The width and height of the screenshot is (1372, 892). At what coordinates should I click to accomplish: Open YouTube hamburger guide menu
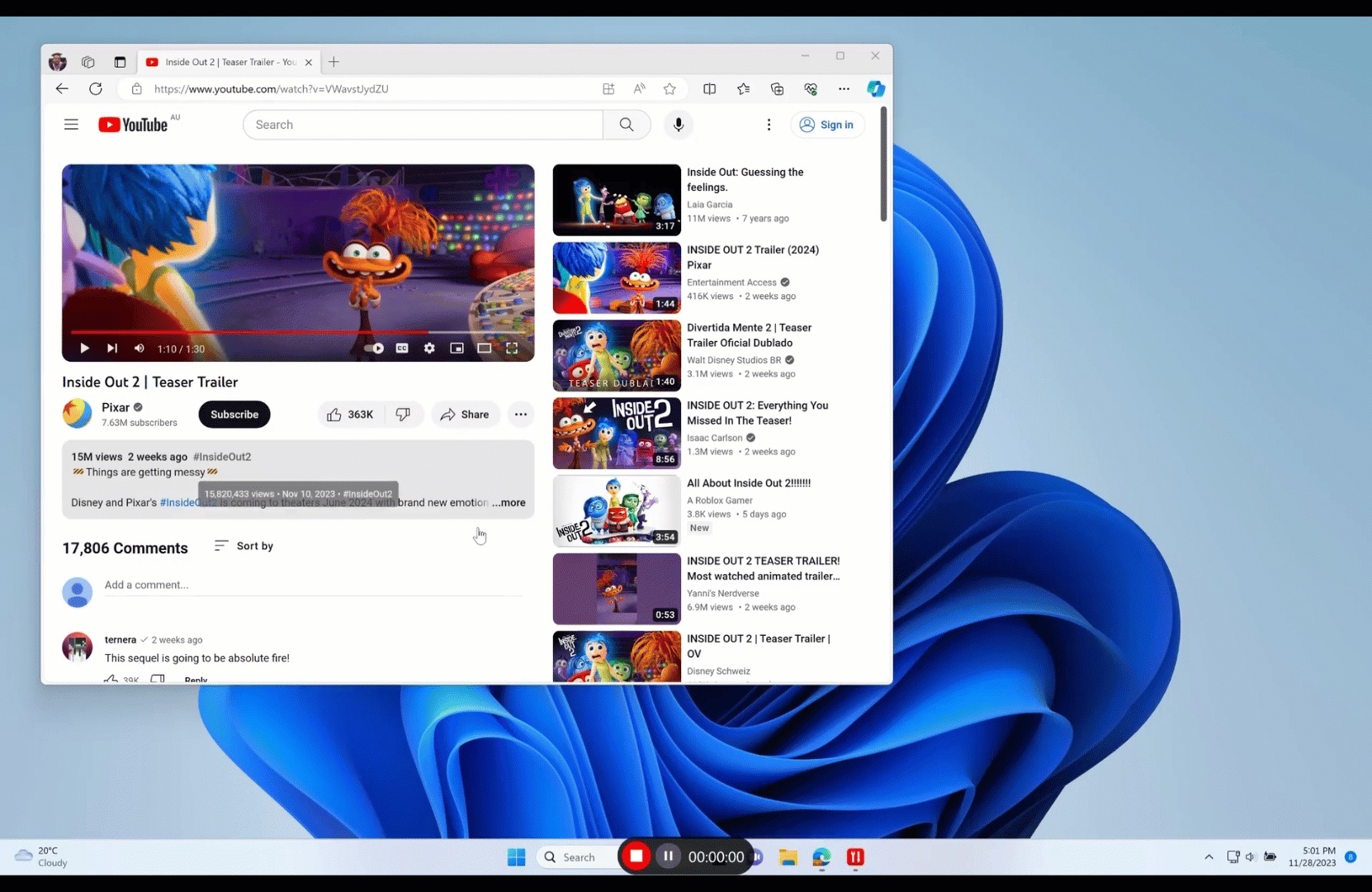coord(71,125)
